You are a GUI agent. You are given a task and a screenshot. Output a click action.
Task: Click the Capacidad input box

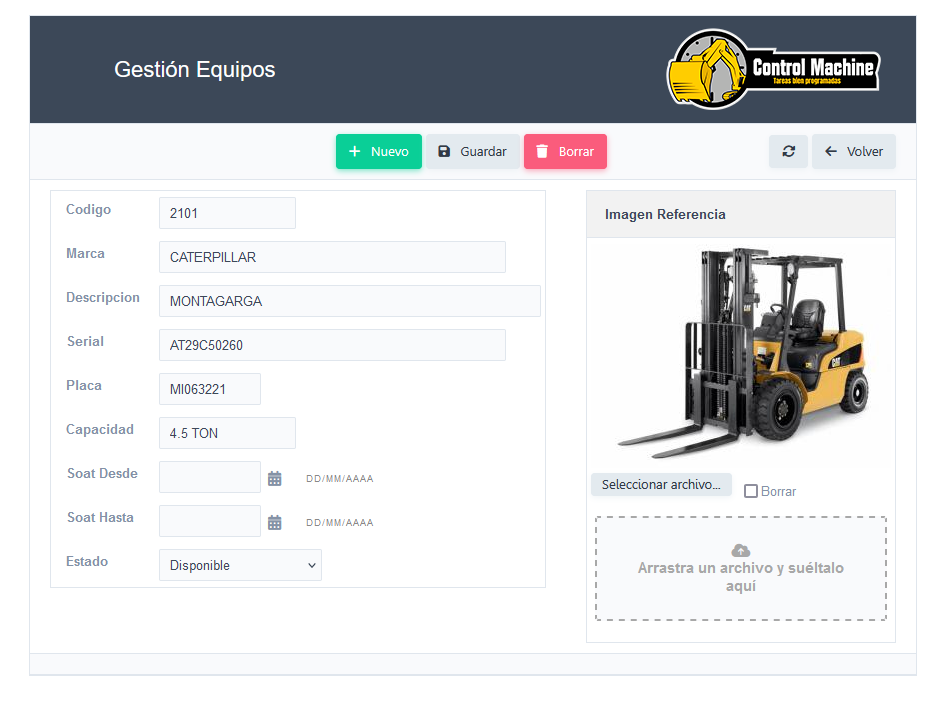tap(227, 433)
